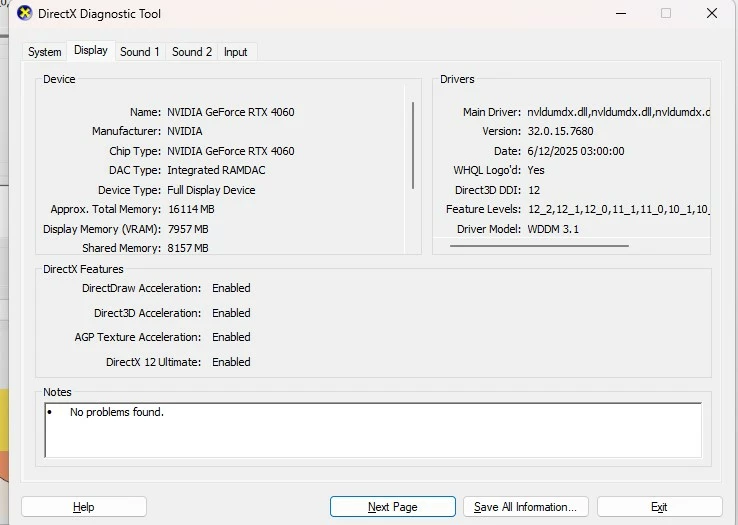Image resolution: width=738 pixels, height=525 pixels.
Task: Click the WHQL Logo'd Yes value
Action: 536,170
